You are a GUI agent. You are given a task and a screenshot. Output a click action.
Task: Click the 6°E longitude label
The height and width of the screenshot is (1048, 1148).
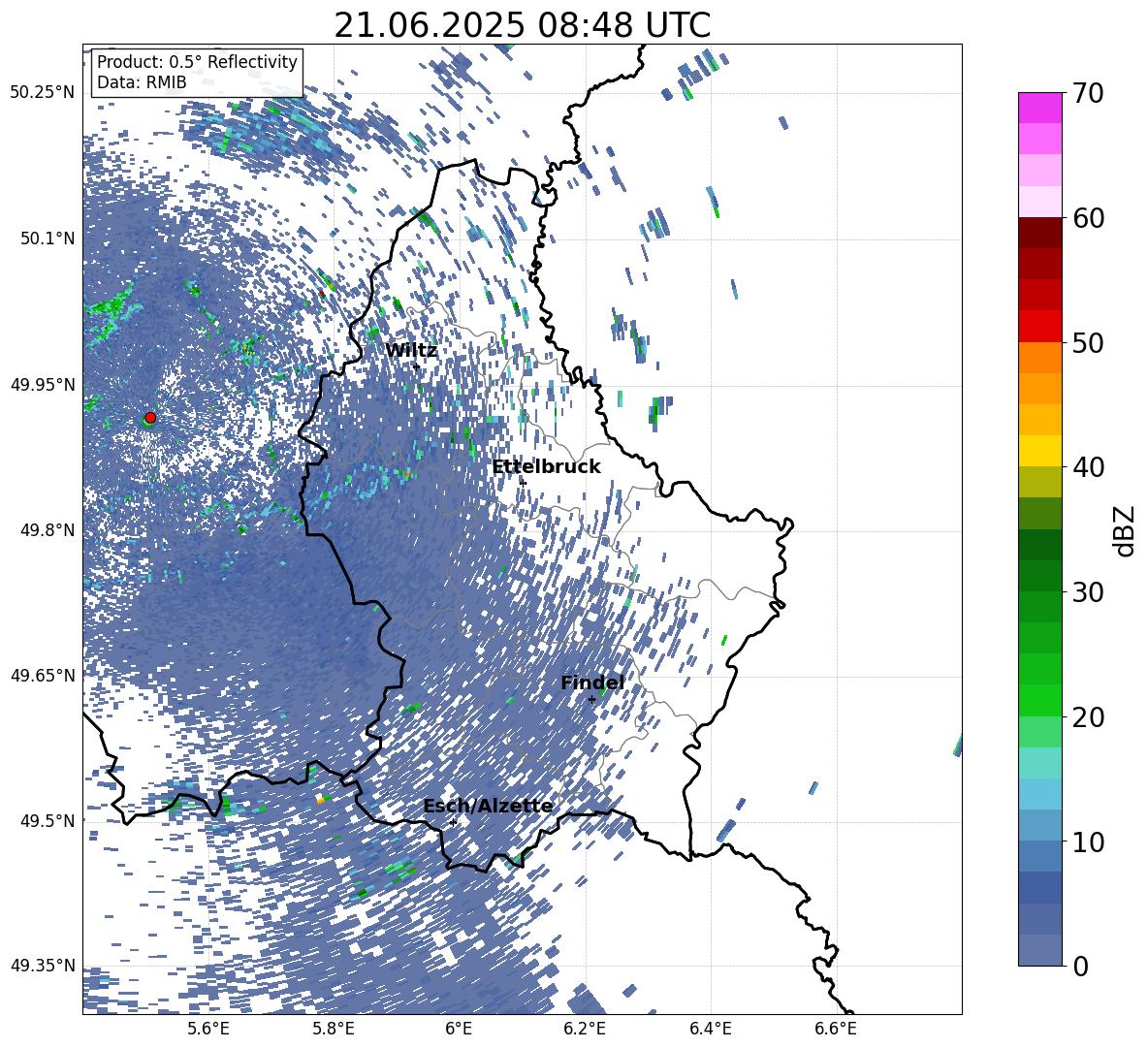coord(459,1029)
